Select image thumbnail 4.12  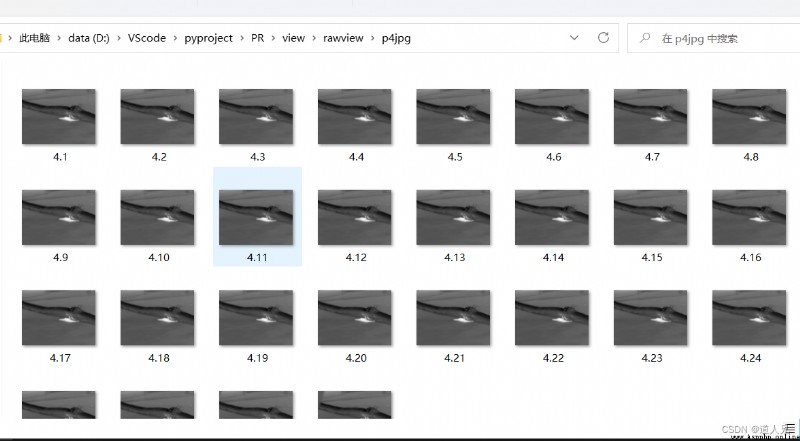coord(355,217)
